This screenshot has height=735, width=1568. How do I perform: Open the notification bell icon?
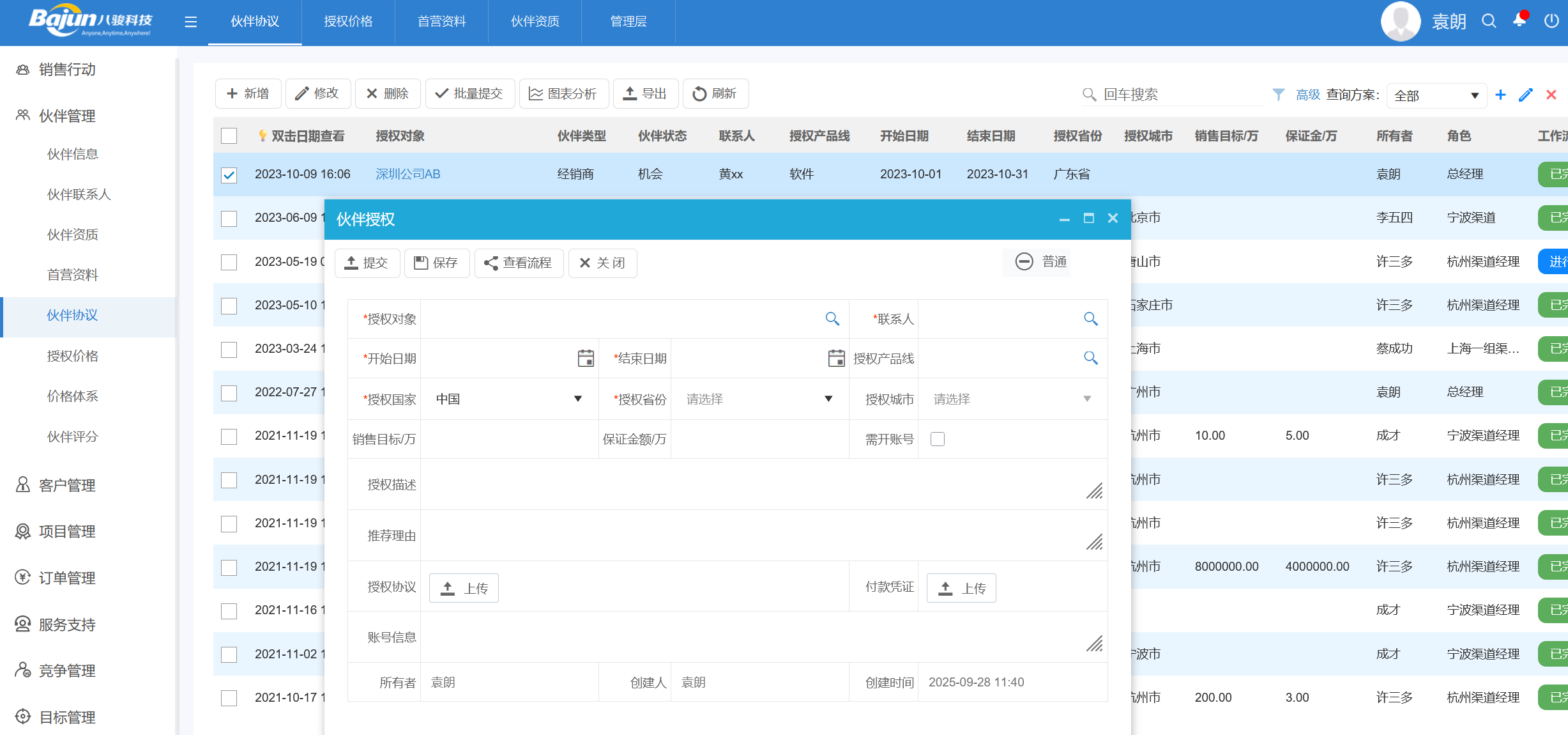(1519, 21)
